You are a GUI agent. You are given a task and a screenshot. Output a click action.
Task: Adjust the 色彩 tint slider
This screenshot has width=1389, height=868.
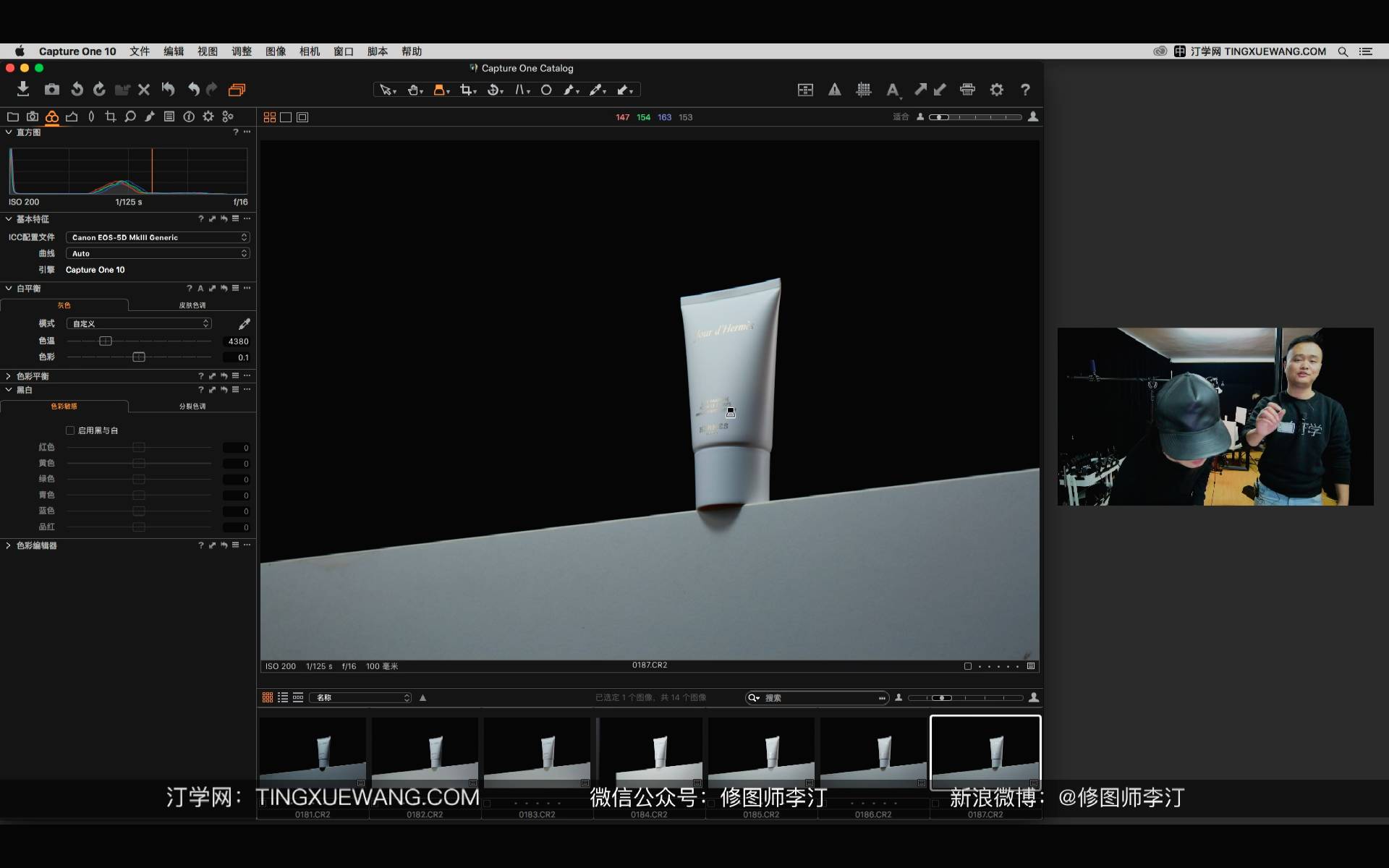[x=139, y=357]
